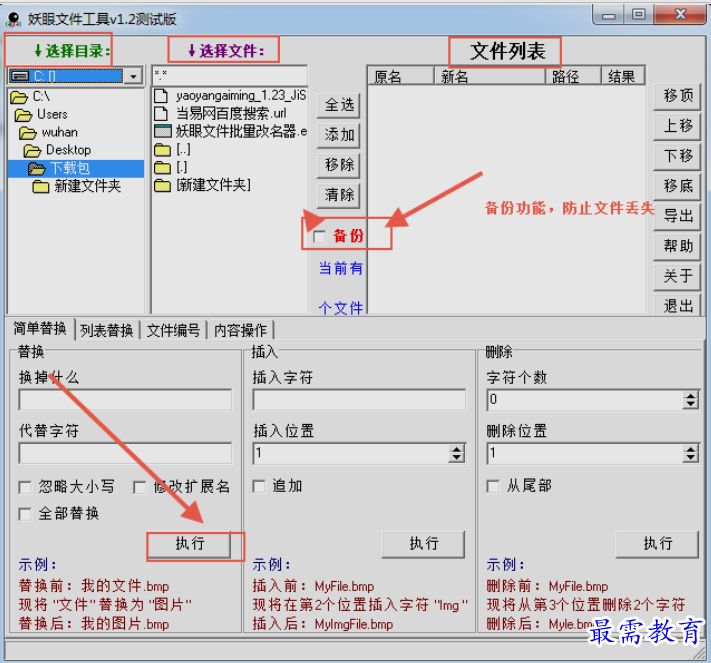The height and width of the screenshot is (663, 711).
Task: Switch to the 简单替换 tab
Action: pyautogui.click(x=40, y=329)
